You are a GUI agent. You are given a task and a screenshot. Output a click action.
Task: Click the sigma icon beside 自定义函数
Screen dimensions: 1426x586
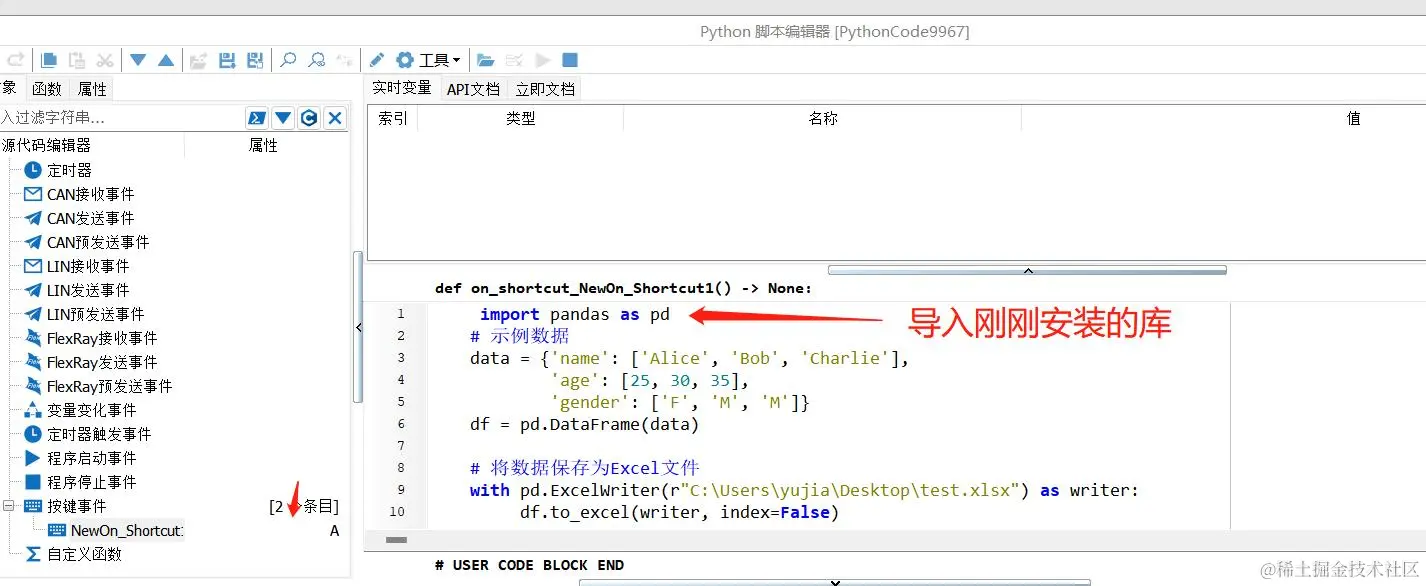(33, 554)
